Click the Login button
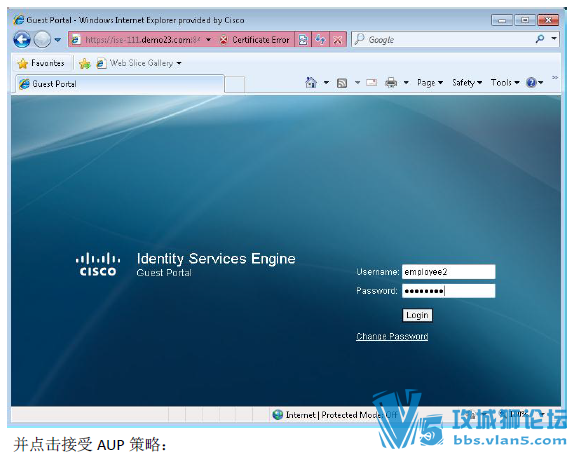 coord(417,315)
